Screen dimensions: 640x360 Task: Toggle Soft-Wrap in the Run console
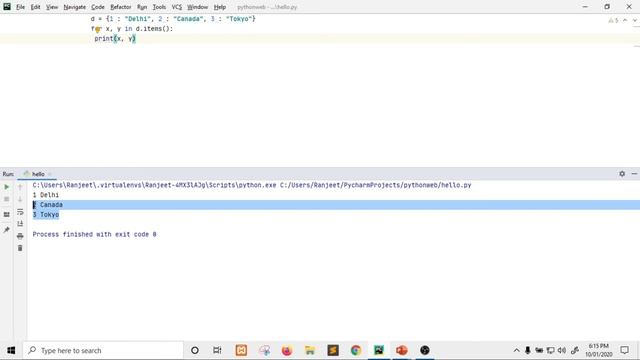[20, 212]
